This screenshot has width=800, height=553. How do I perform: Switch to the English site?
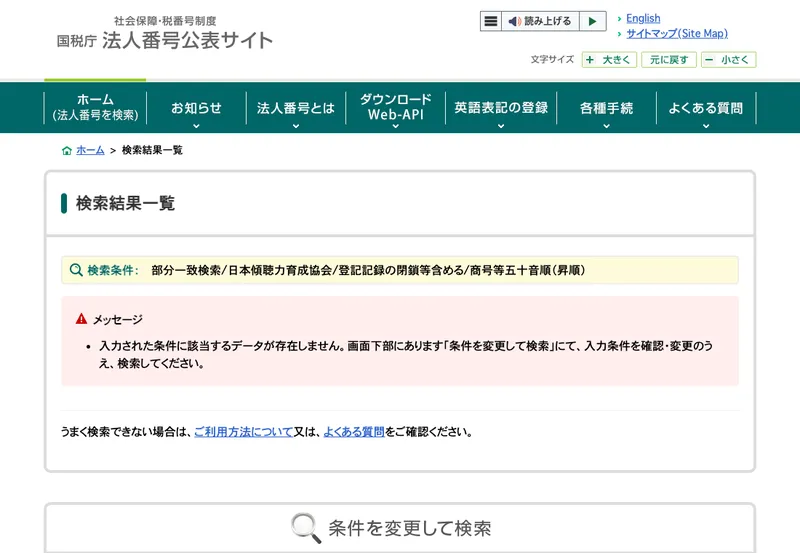(x=643, y=18)
